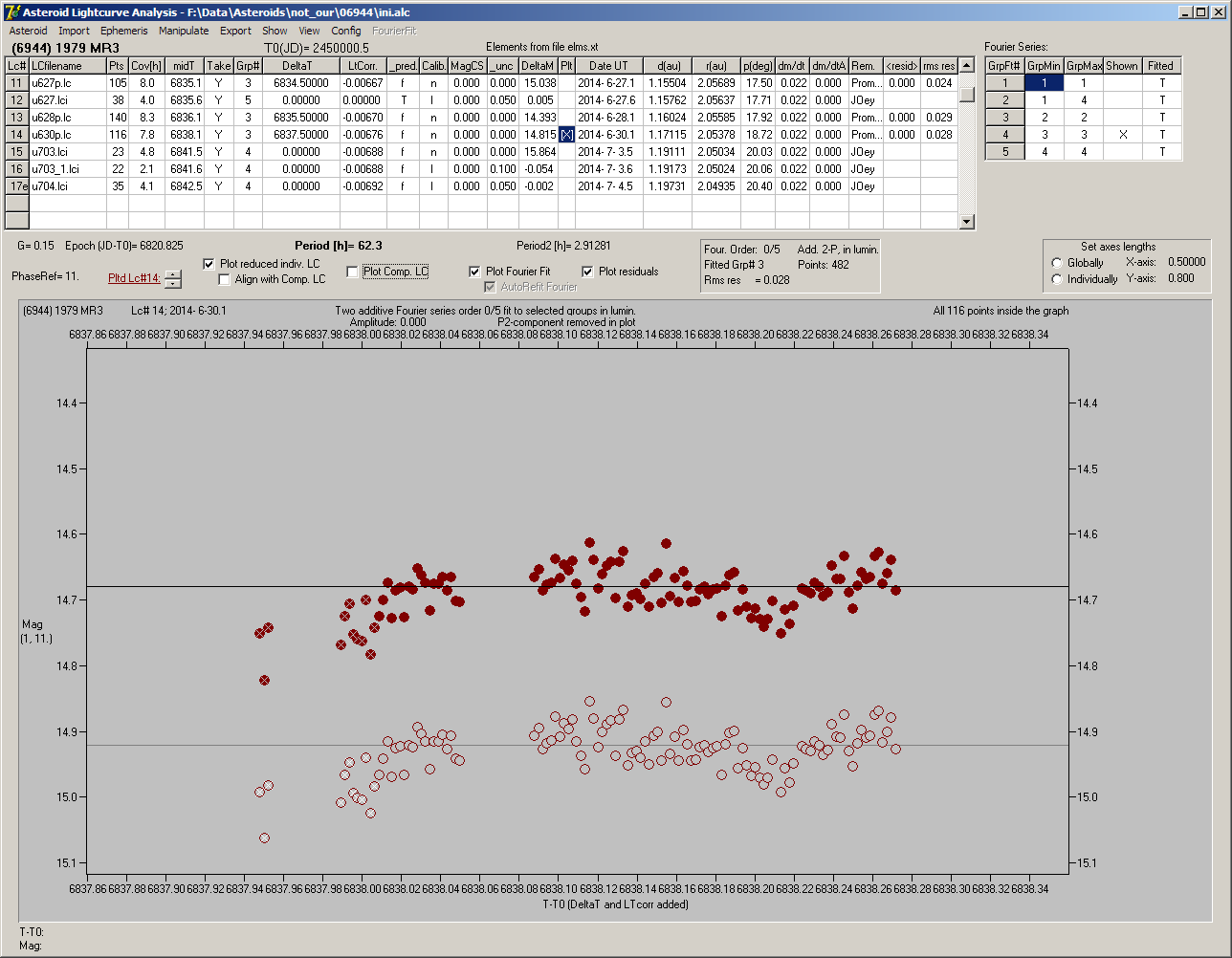
Task: Click file name u703_1.lci cell
Action: click(67, 169)
